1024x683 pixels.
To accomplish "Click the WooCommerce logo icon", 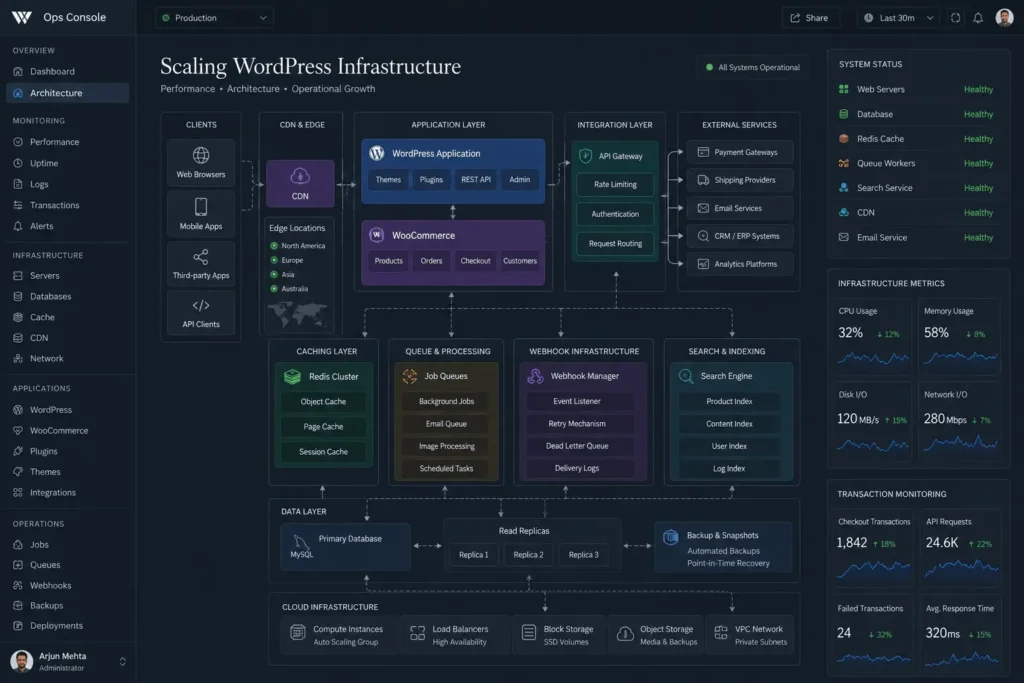I will pyautogui.click(x=377, y=235).
